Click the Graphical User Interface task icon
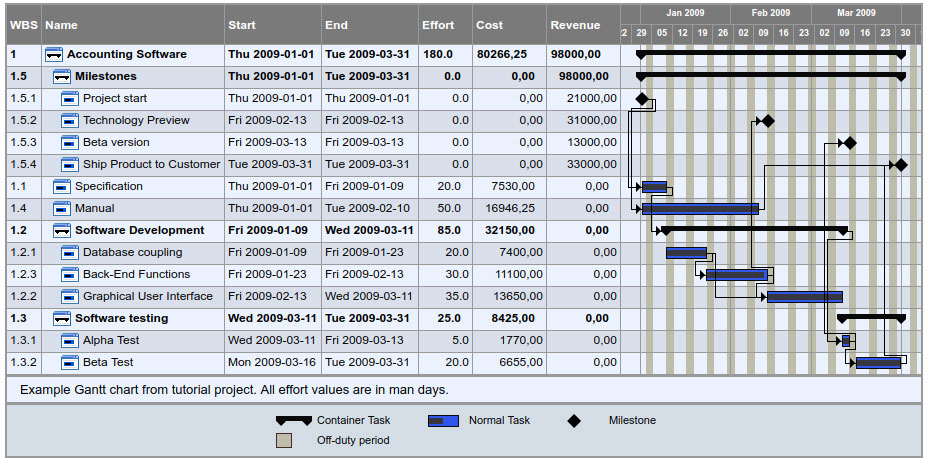 tap(70, 296)
